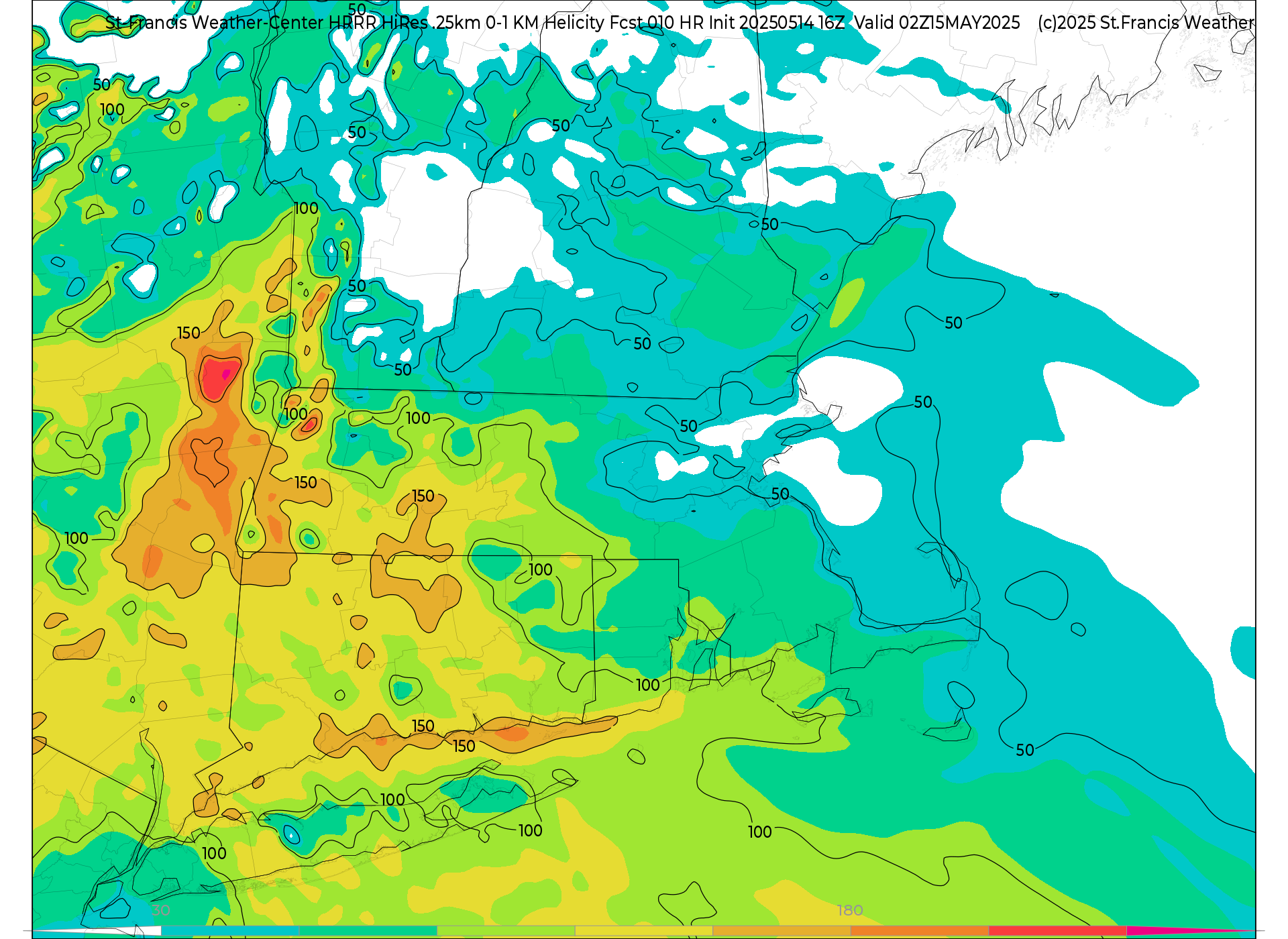Click the 'St-Francis Weather-Center' title text

[x=215, y=23]
